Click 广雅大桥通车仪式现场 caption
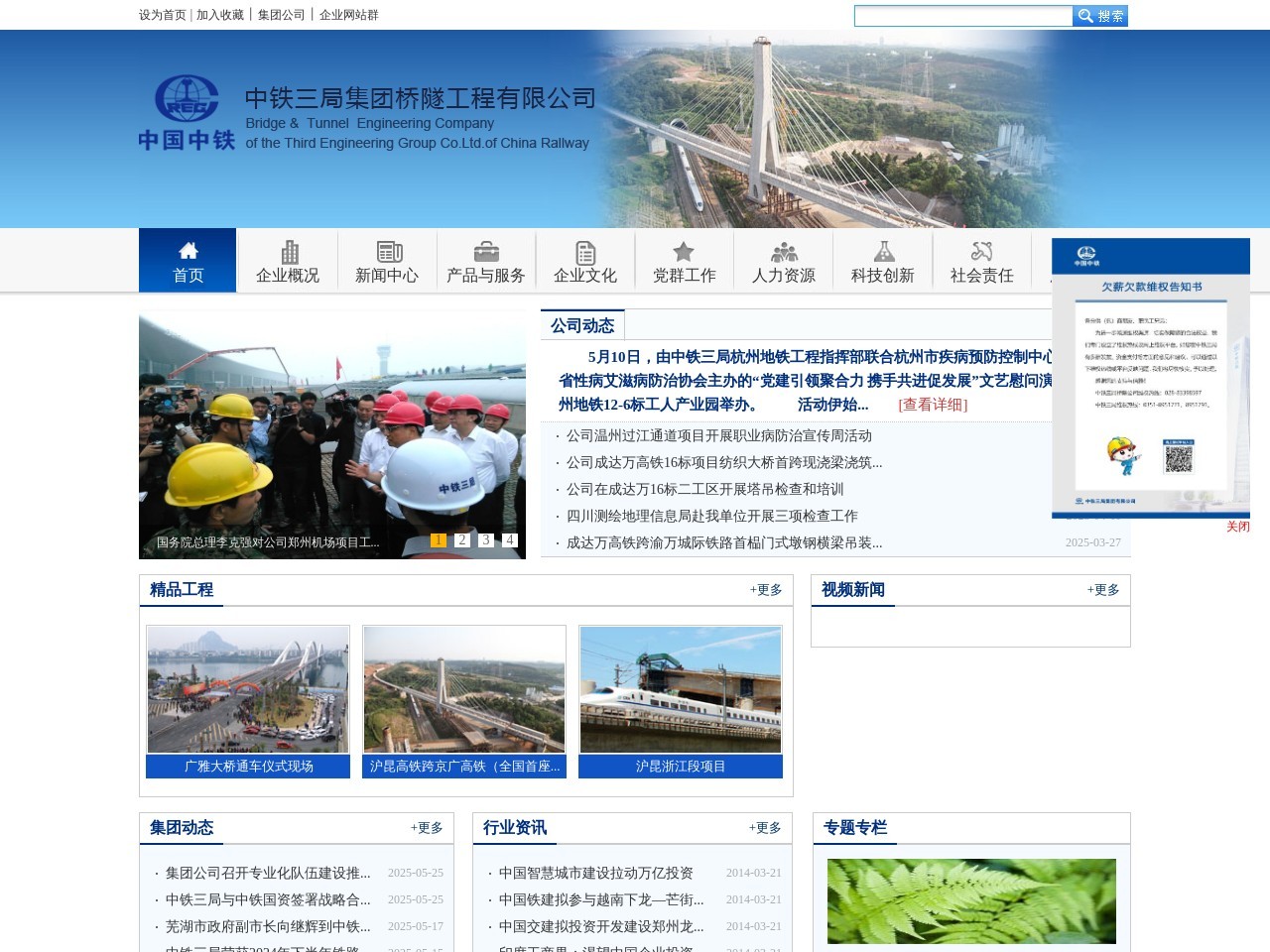Viewport: 1270px width, 952px height. (x=248, y=767)
